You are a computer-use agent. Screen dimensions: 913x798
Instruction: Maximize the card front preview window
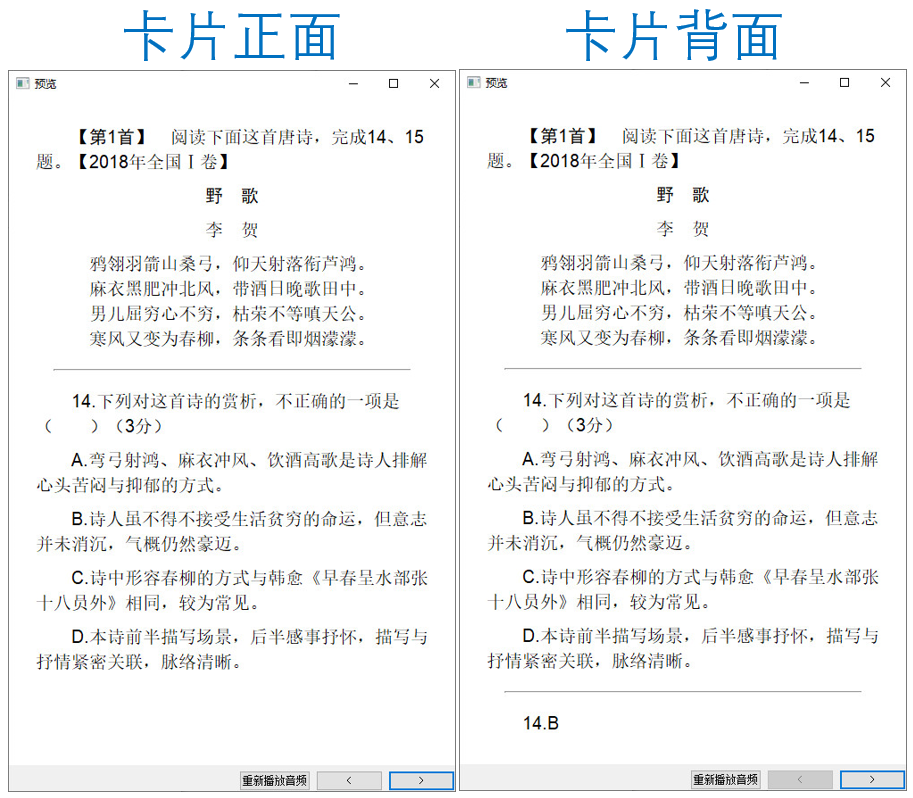[x=394, y=84]
